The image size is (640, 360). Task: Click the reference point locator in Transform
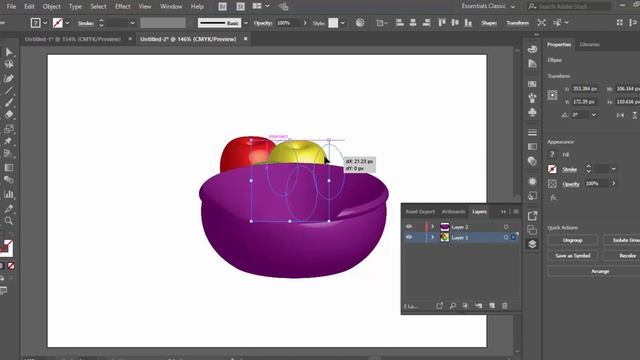(x=553, y=95)
